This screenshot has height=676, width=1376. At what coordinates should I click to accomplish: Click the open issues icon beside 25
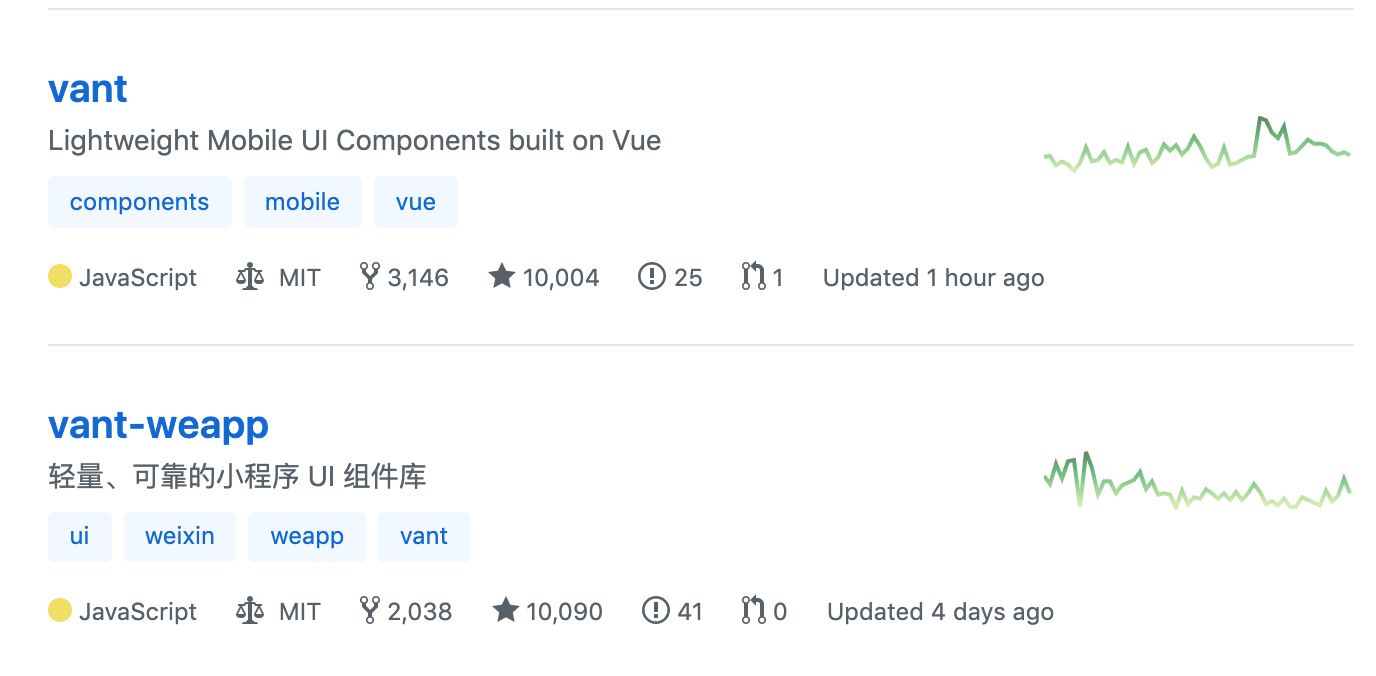pos(651,277)
